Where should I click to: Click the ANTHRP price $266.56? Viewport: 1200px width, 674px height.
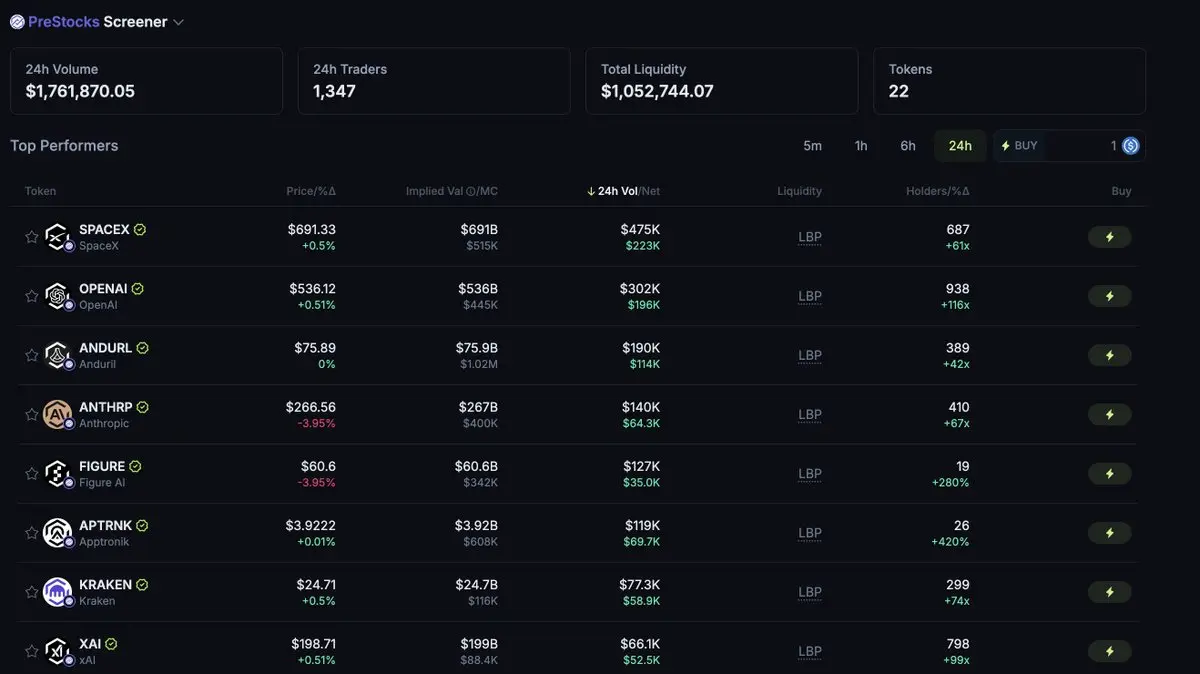(311, 407)
